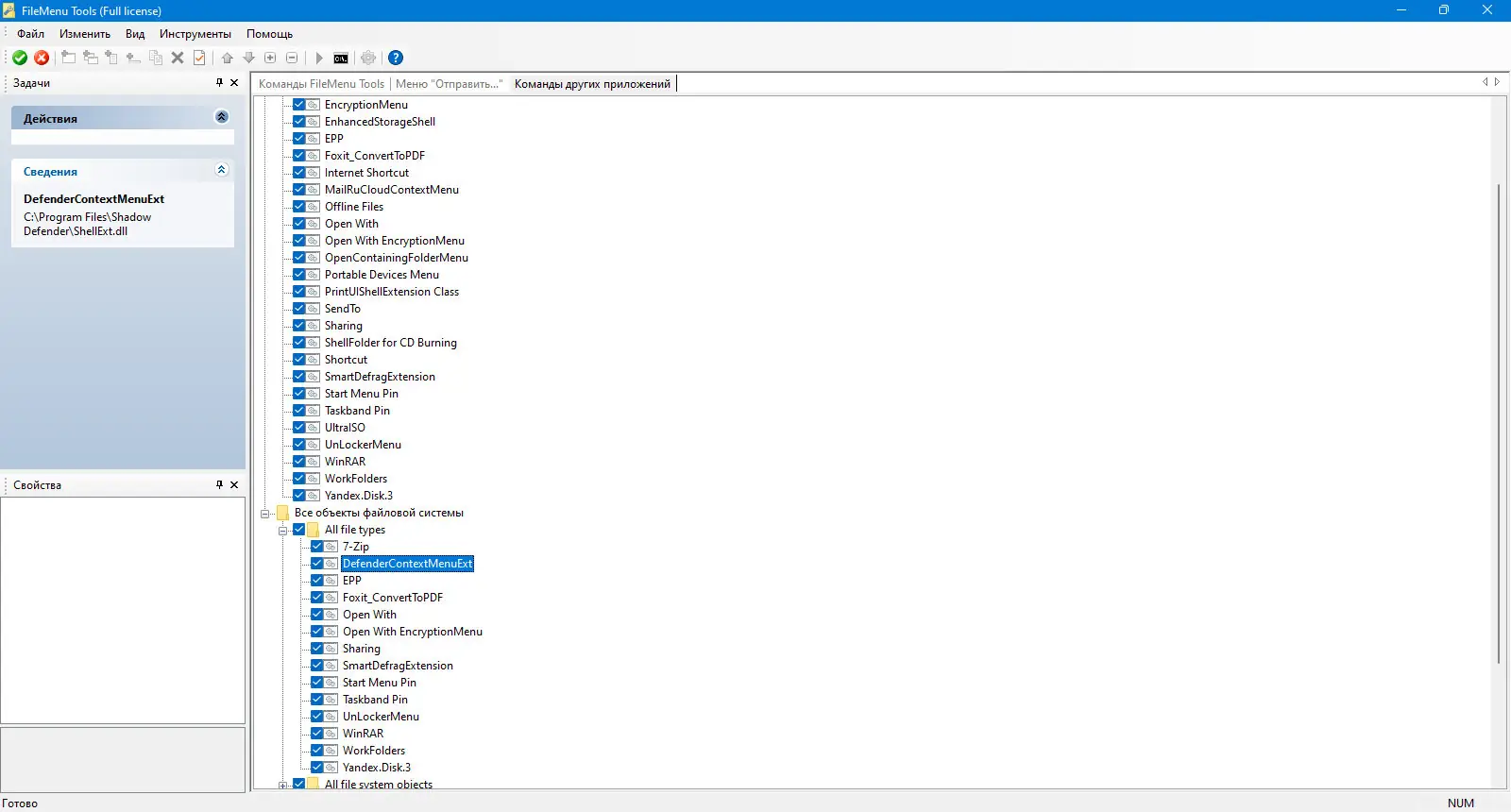This screenshot has height=812, width=1511.
Task: Open the Файл menu
Action: pyautogui.click(x=31, y=34)
